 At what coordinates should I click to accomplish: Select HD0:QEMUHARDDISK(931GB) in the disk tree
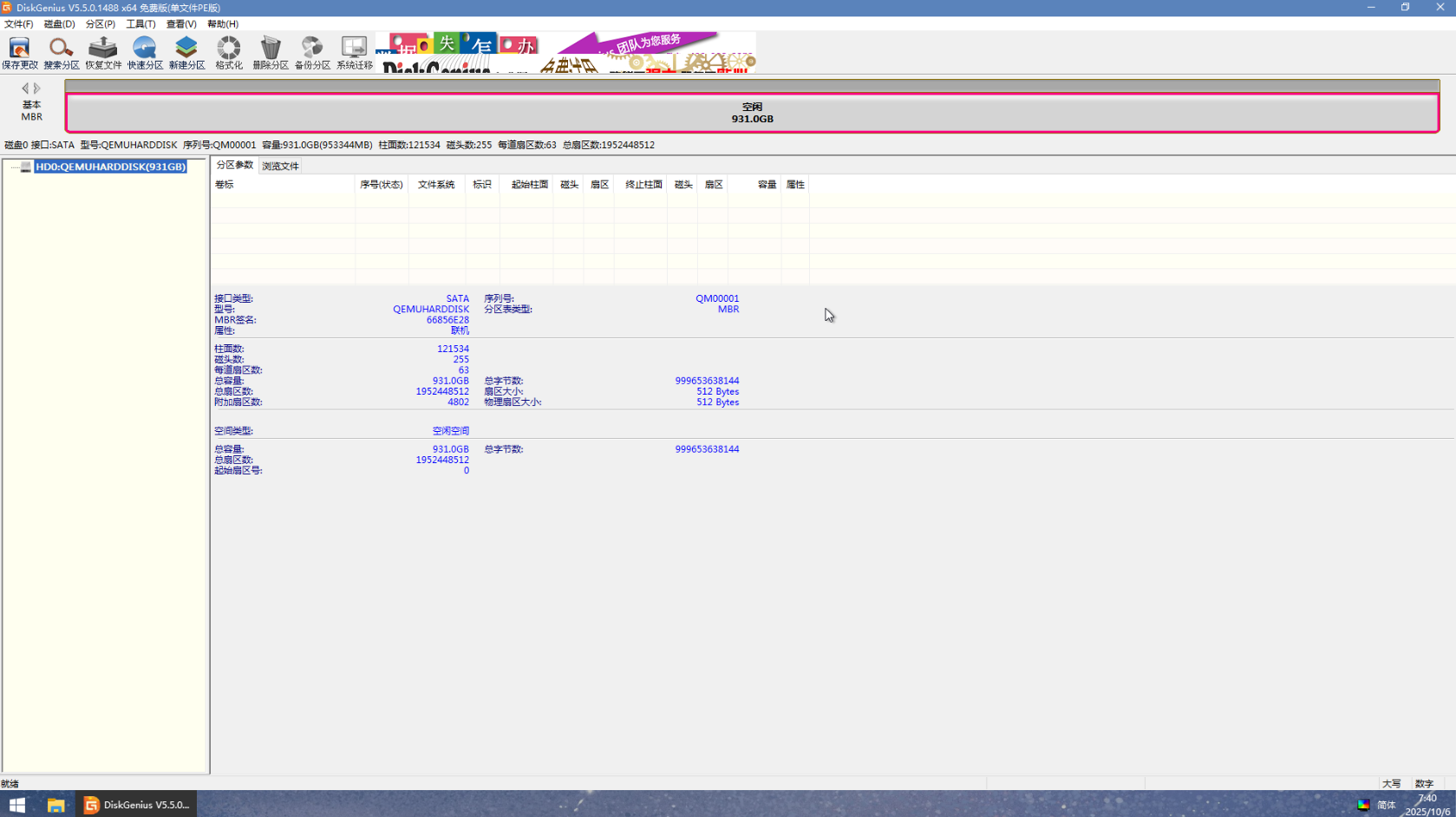(x=110, y=167)
